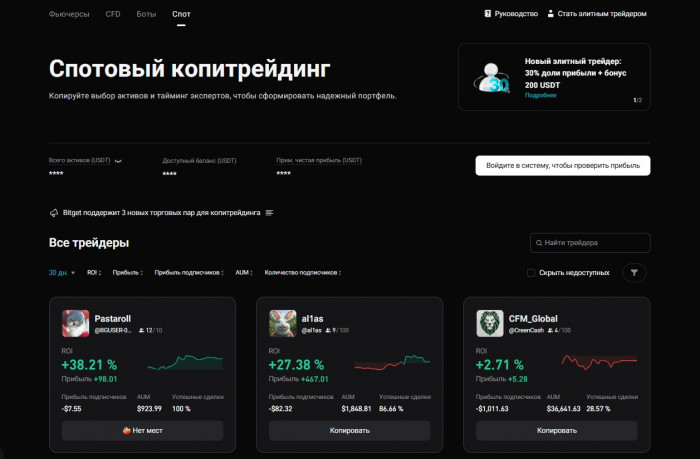Screen dimensions: 700x459
Task: Click Pastaroll handle @BGUSER-0...
Action: 113,330
